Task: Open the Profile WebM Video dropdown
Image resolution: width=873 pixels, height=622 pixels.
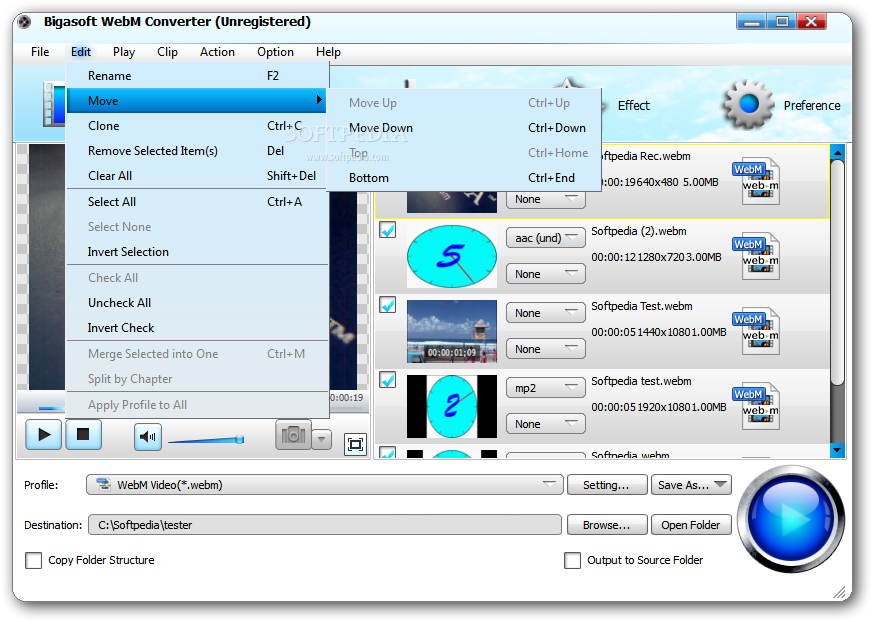Action: (x=325, y=484)
